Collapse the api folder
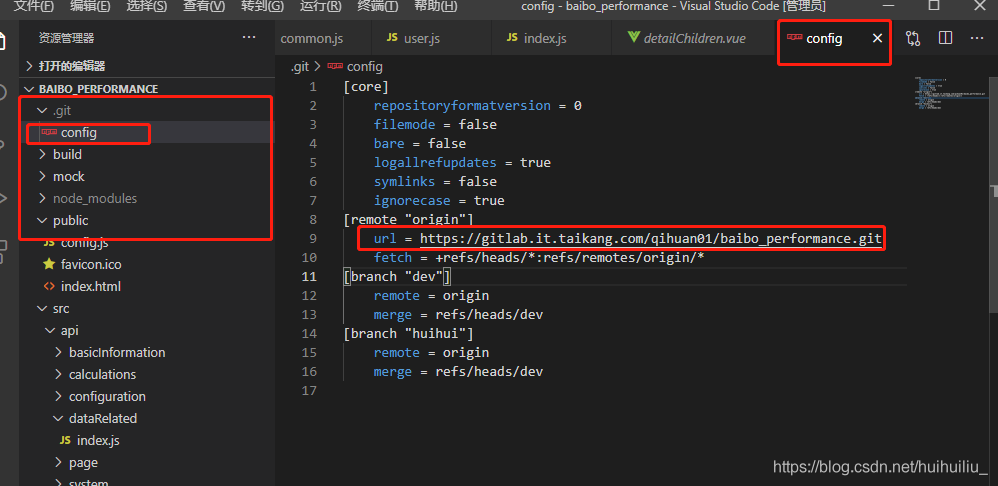The image size is (998, 486). click(x=148, y=330)
